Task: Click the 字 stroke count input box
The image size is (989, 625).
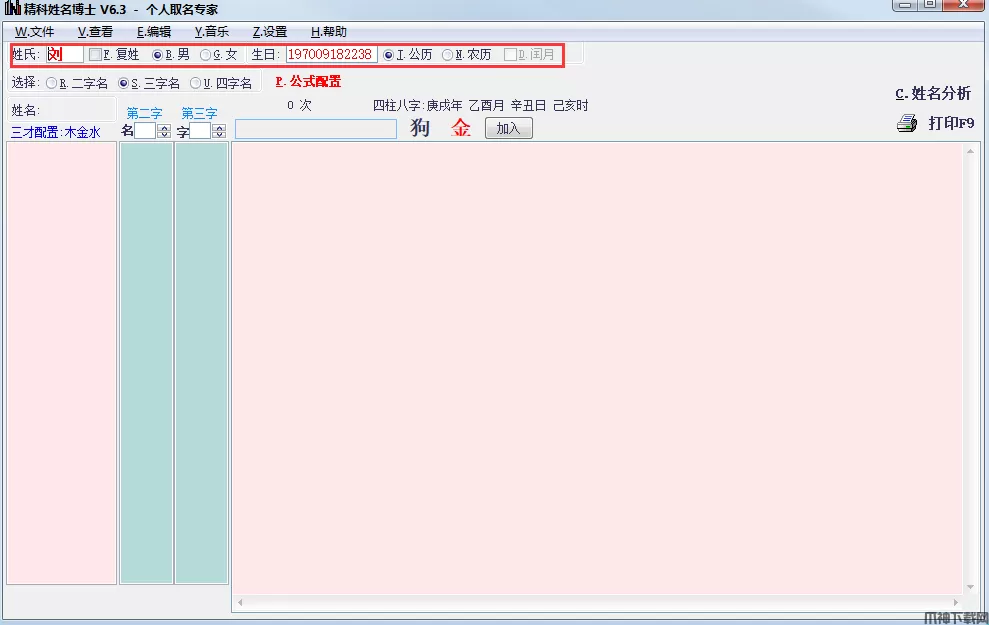Action: (x=201, y=131)
